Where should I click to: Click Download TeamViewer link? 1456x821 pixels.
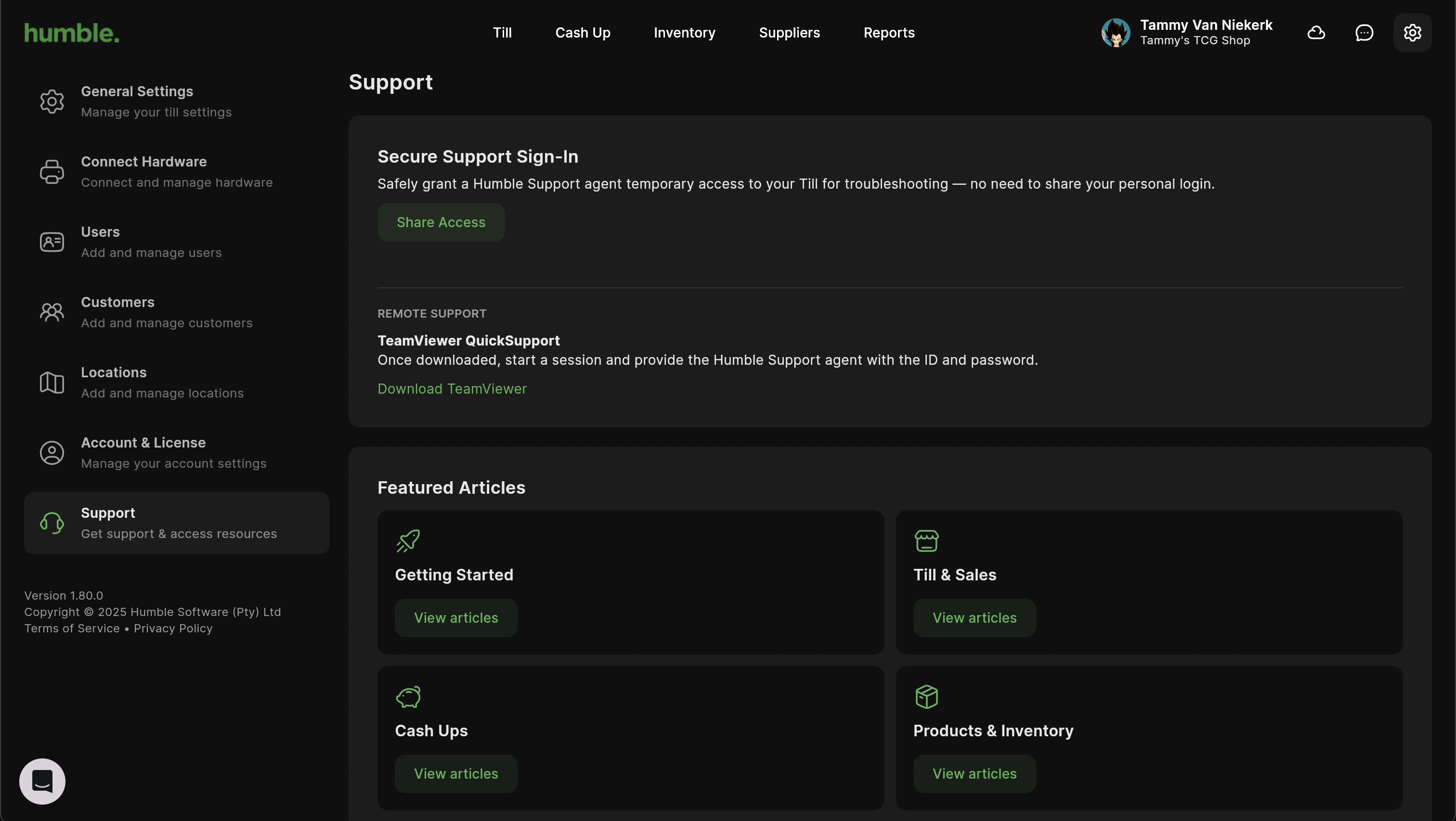pyautogui.click(x=452, y=389)
